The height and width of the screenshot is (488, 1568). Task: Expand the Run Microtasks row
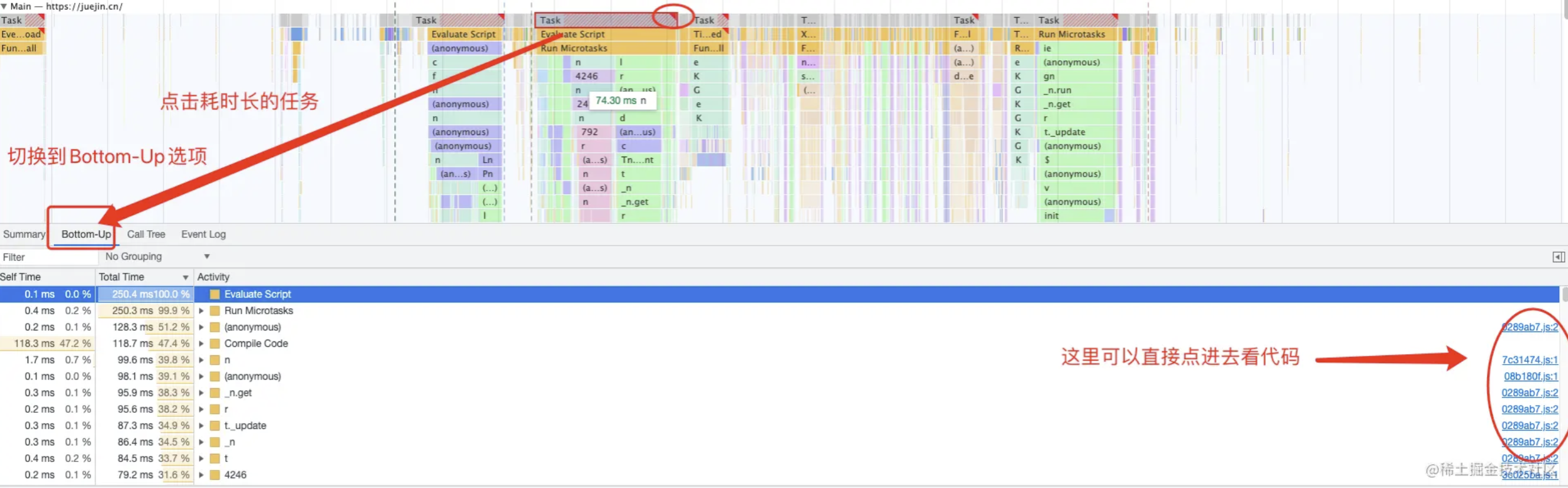pos(201,311)
